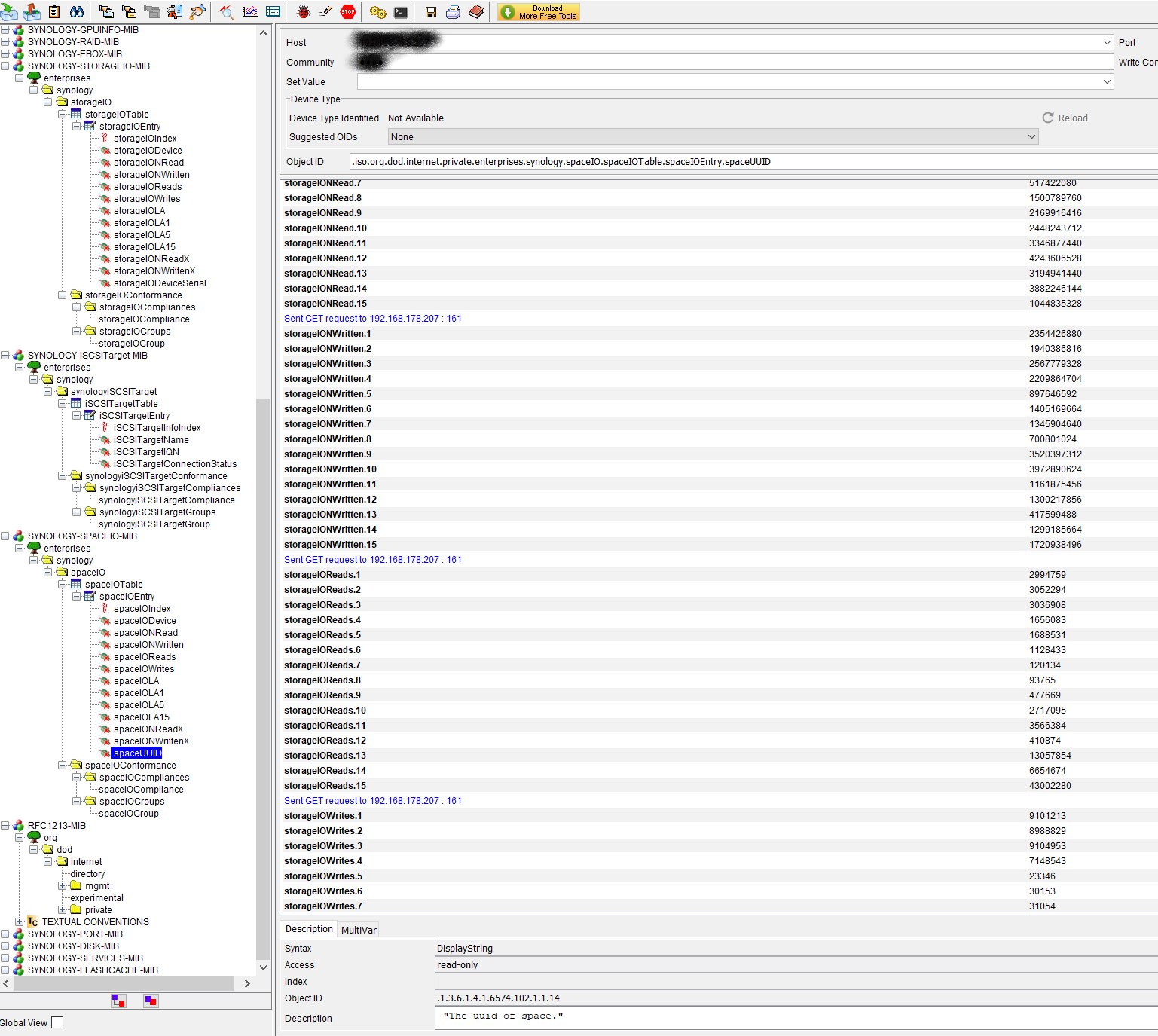
Task: Expand the mgmt folder node
Action: pyautogui.click(x=62, y=886)
